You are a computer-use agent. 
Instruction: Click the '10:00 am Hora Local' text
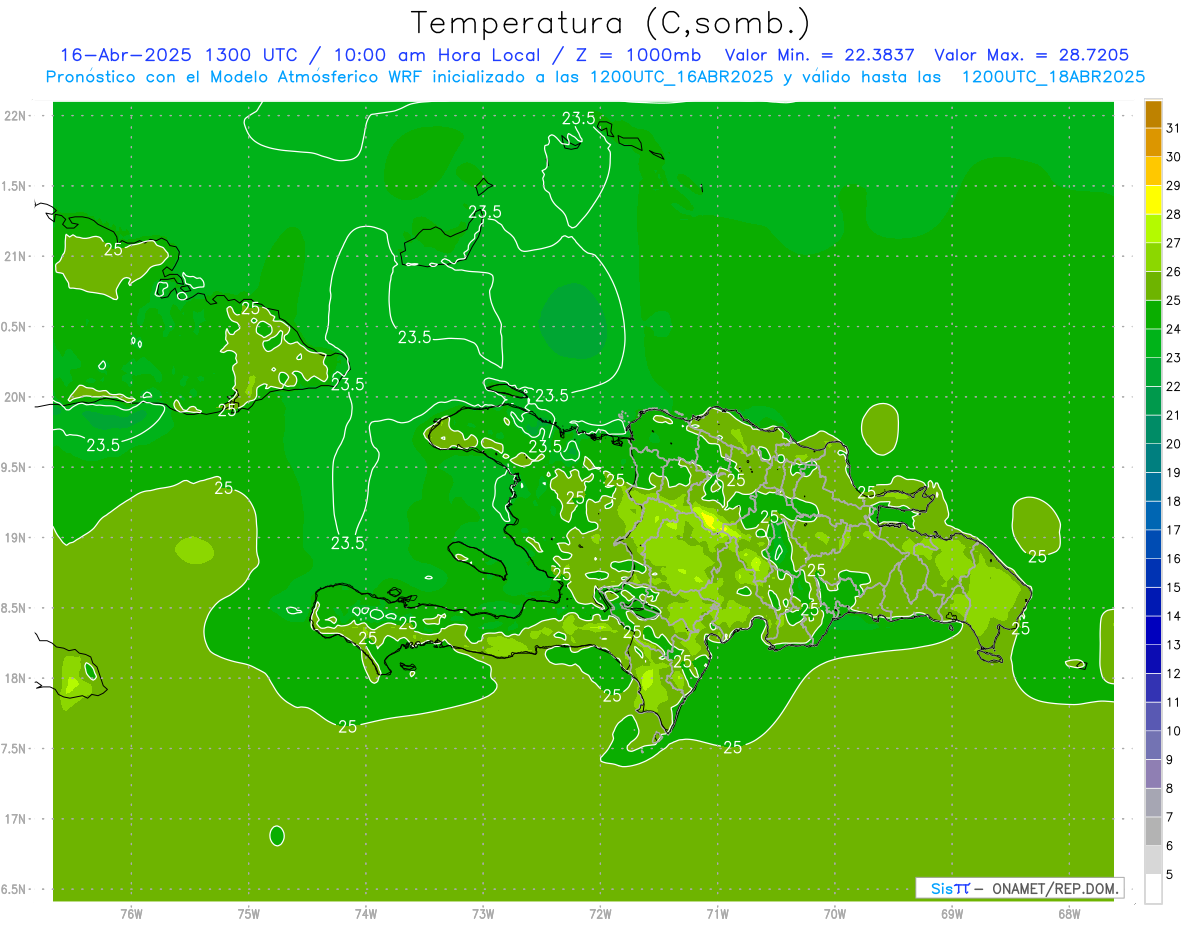click(x=439, y=54)
